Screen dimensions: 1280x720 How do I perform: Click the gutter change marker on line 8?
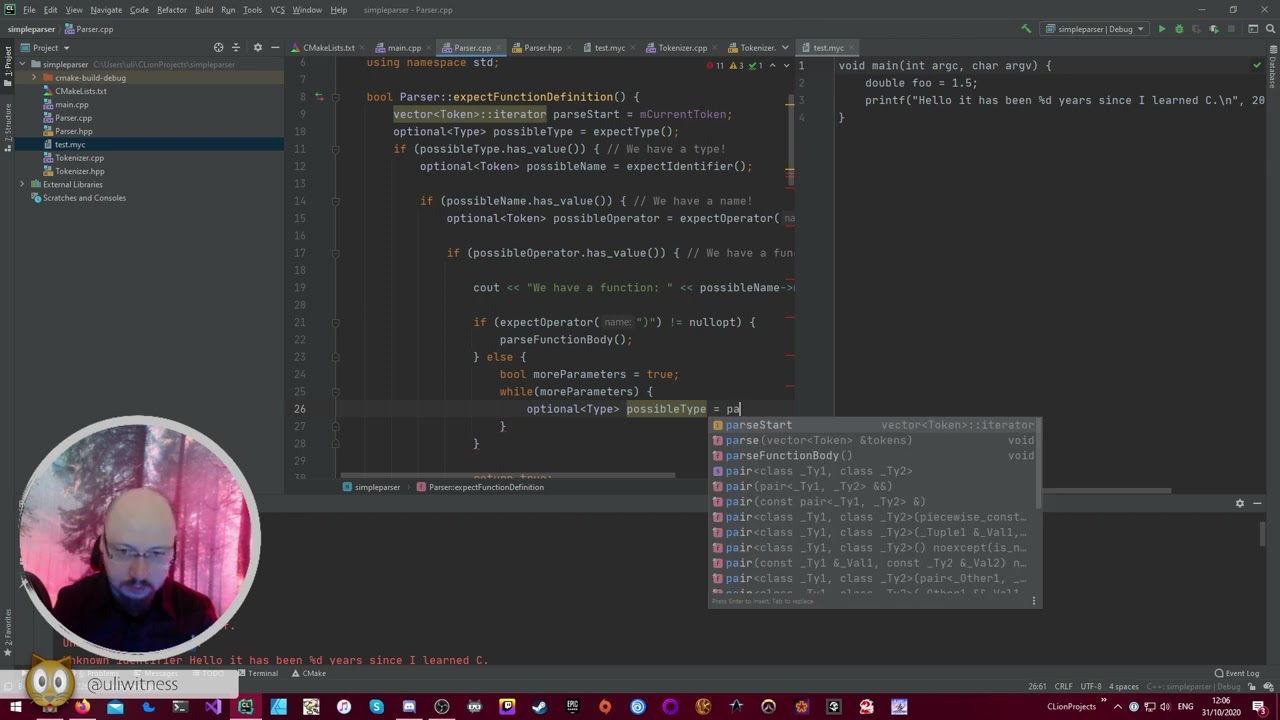click(319, 97)
